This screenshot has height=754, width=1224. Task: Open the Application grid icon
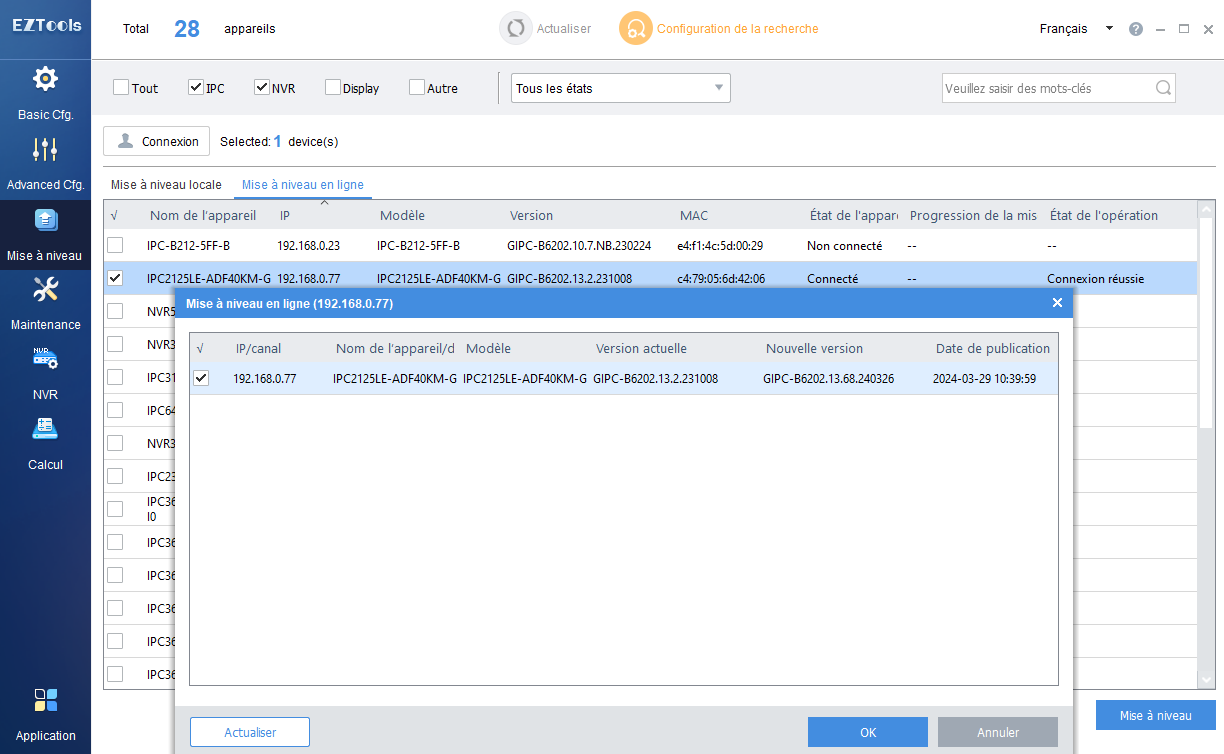point(45,700)
